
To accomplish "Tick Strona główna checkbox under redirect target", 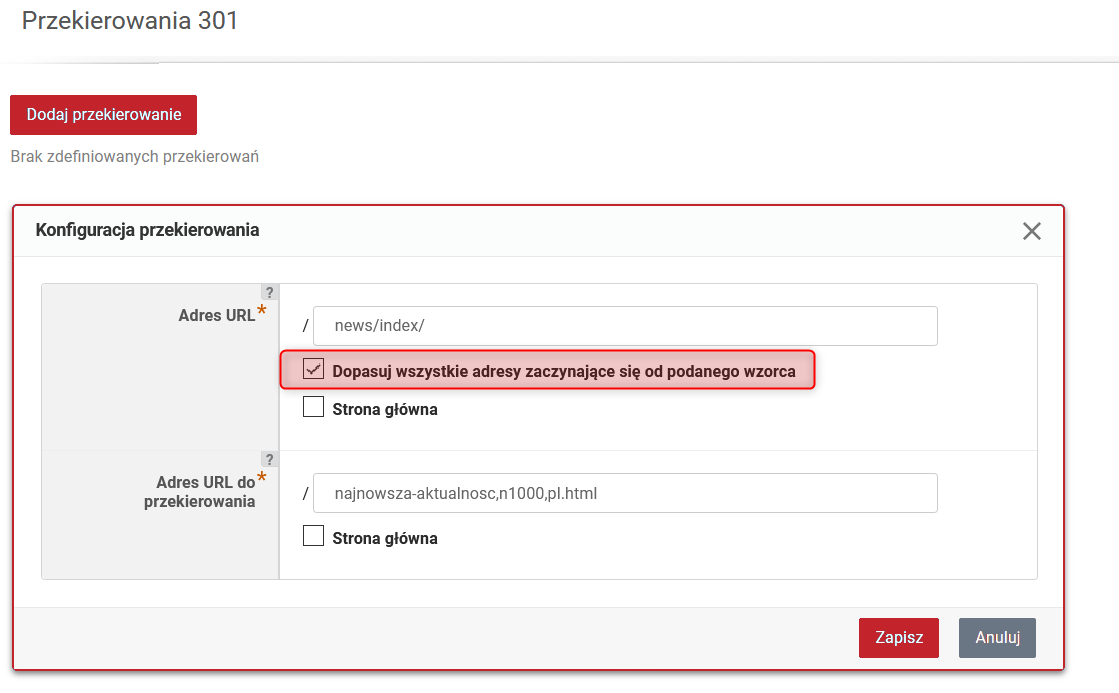I will [x=313, y=536].
